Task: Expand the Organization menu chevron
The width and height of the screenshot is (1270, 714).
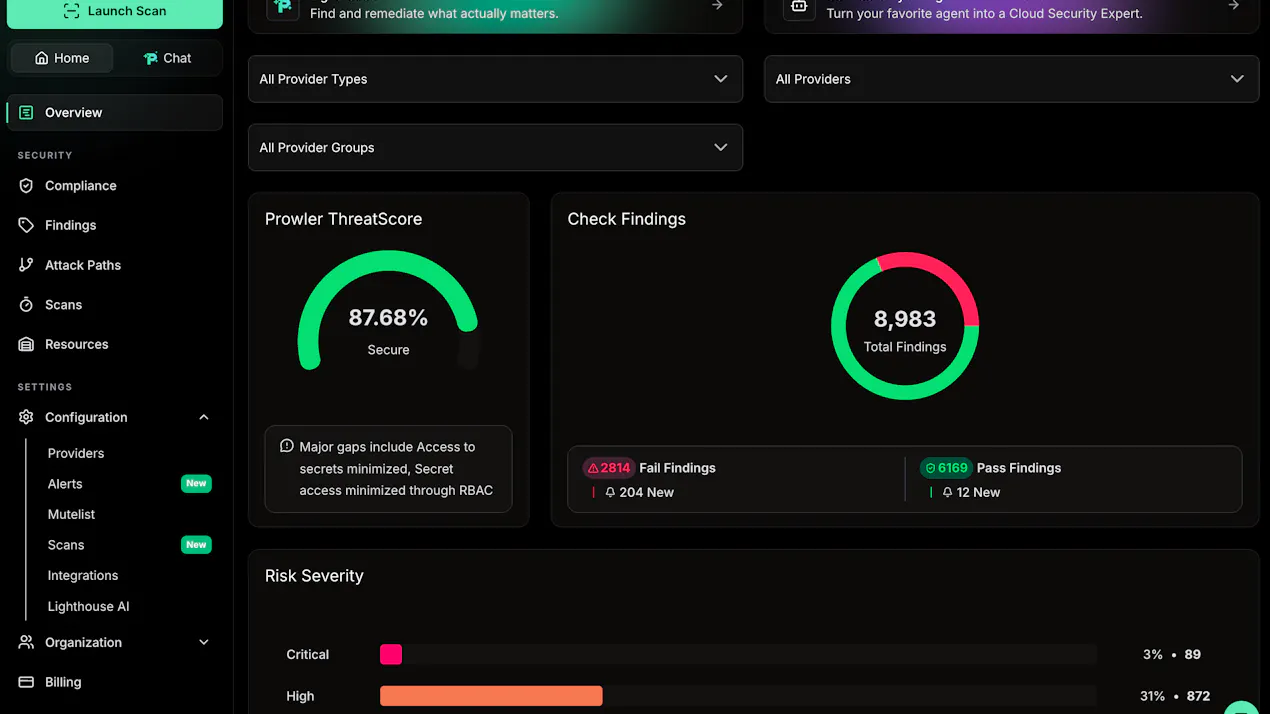Action: pyautogui.click(x=204, y=642)
